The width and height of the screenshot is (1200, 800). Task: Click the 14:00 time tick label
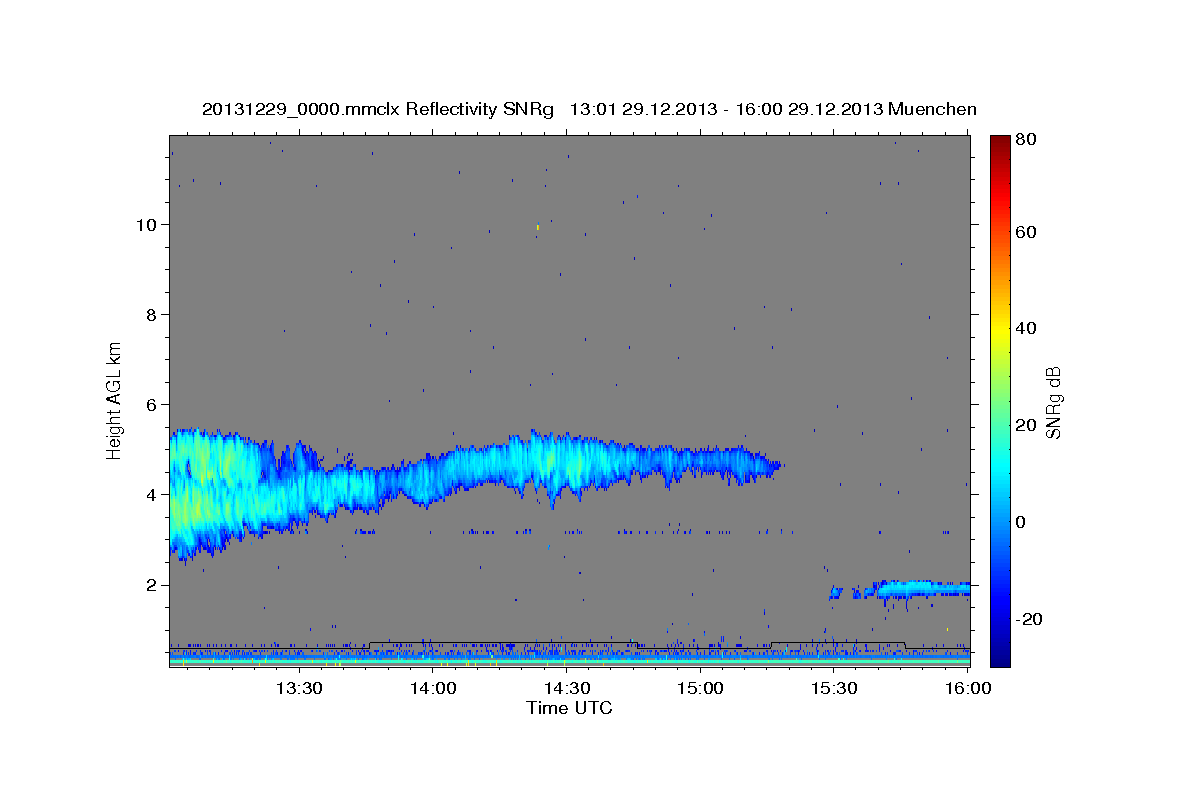tap(432, 688)
